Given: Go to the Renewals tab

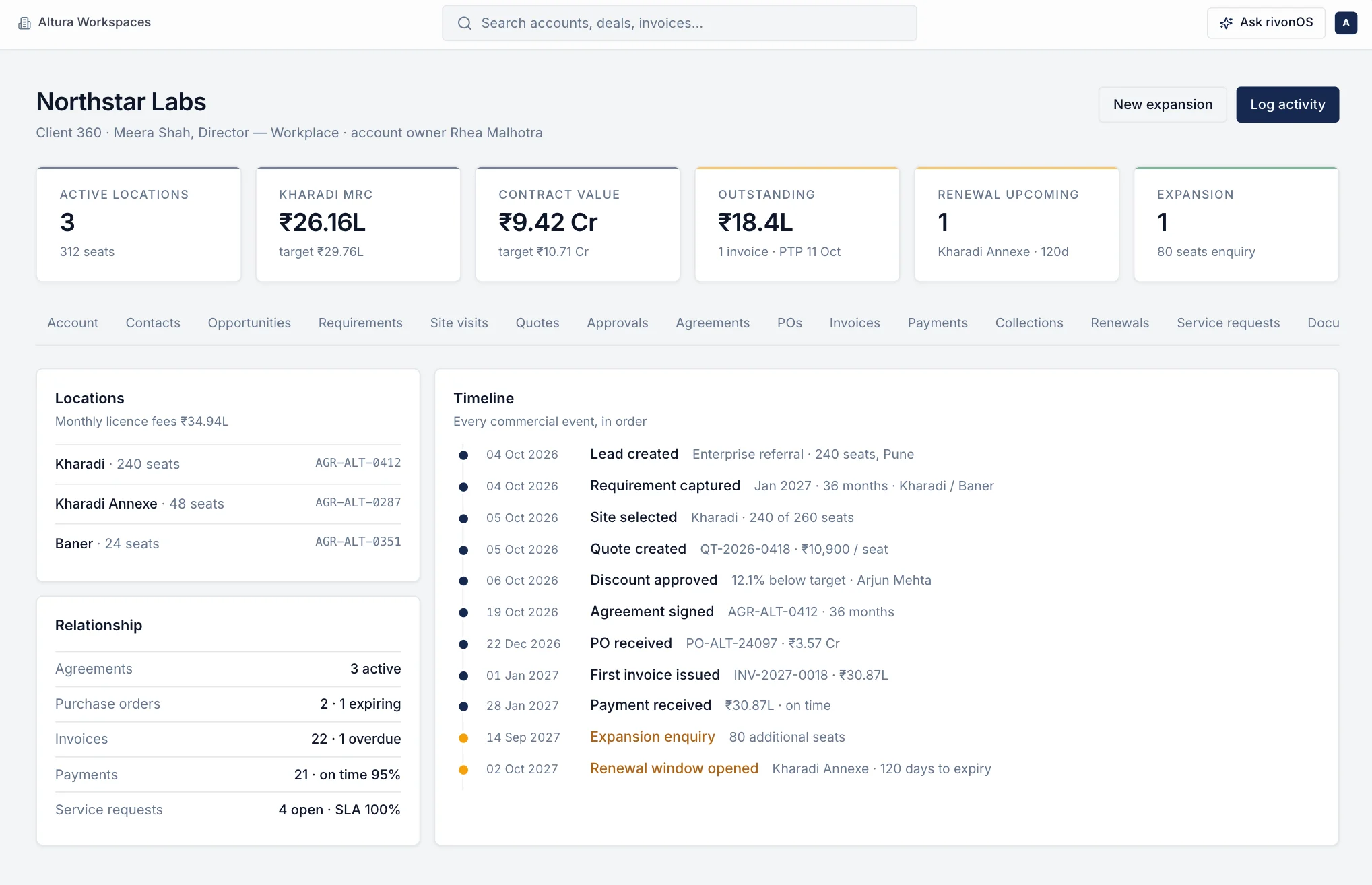Looking at the screenshot, I should click(1120, 323).
